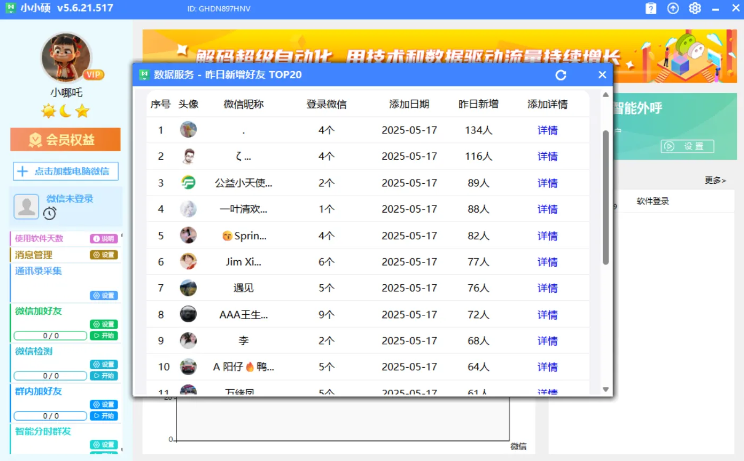Click the gray WeChat account placeholder avatar
The height and width of the screenshot is (461, 744).
pos(26,206)
